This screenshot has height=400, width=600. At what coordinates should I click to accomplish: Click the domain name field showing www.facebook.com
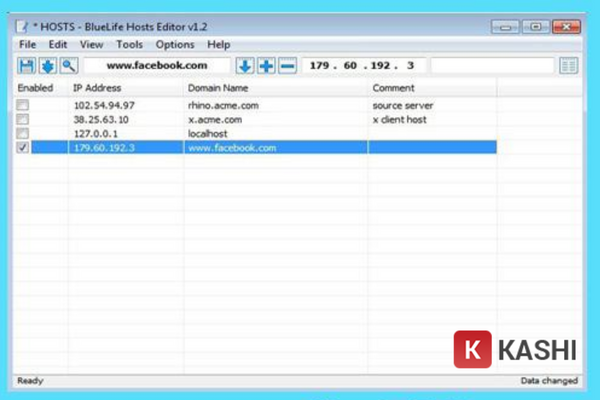point(156,66)
